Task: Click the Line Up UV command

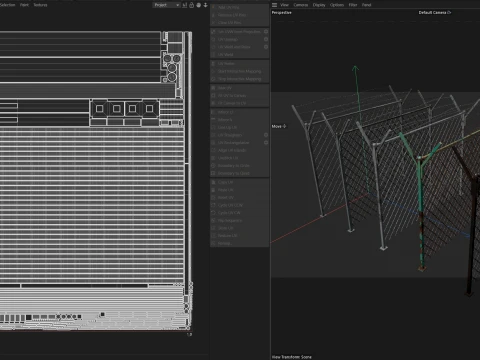Action: click(240, 128)
